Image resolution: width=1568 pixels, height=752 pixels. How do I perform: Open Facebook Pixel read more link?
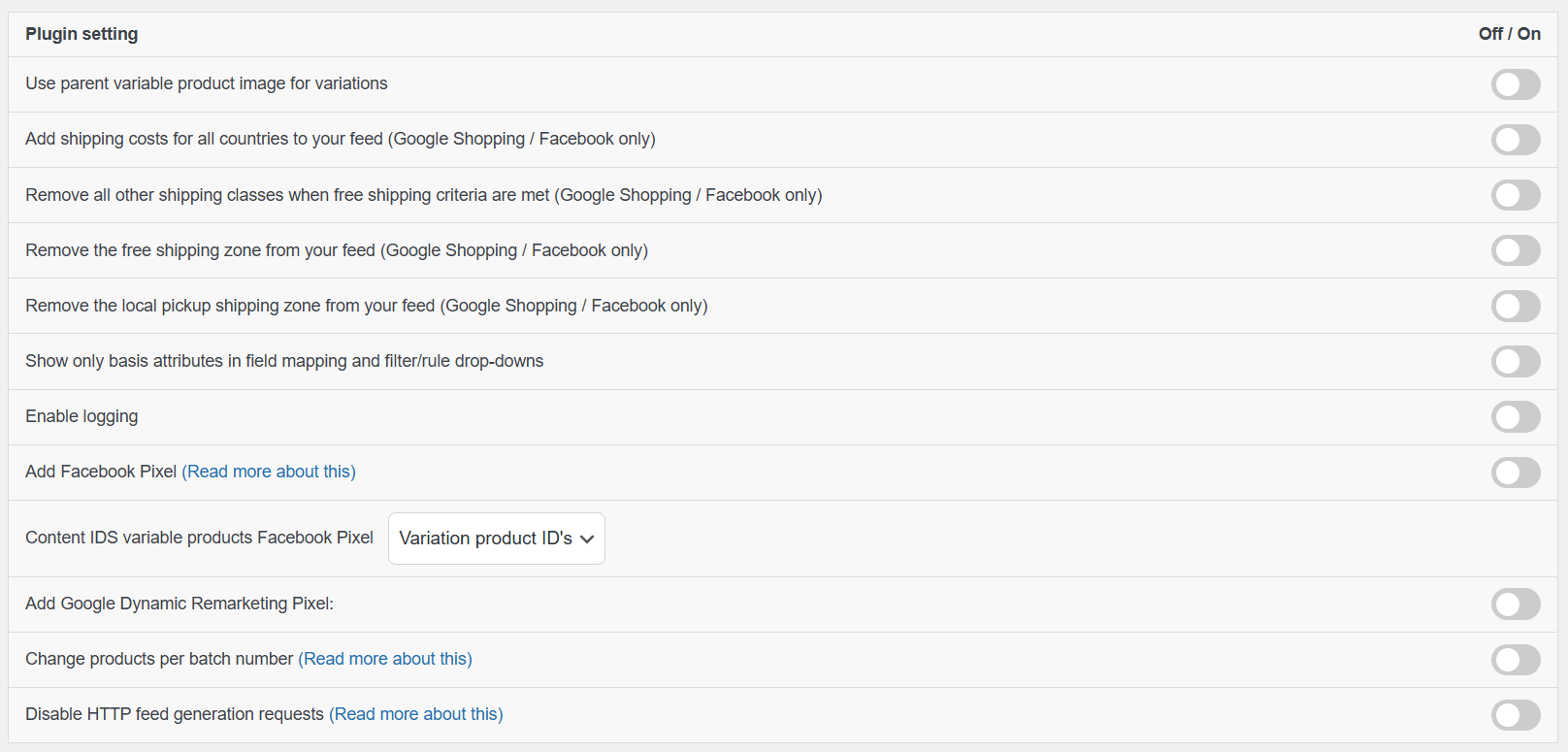269,472
